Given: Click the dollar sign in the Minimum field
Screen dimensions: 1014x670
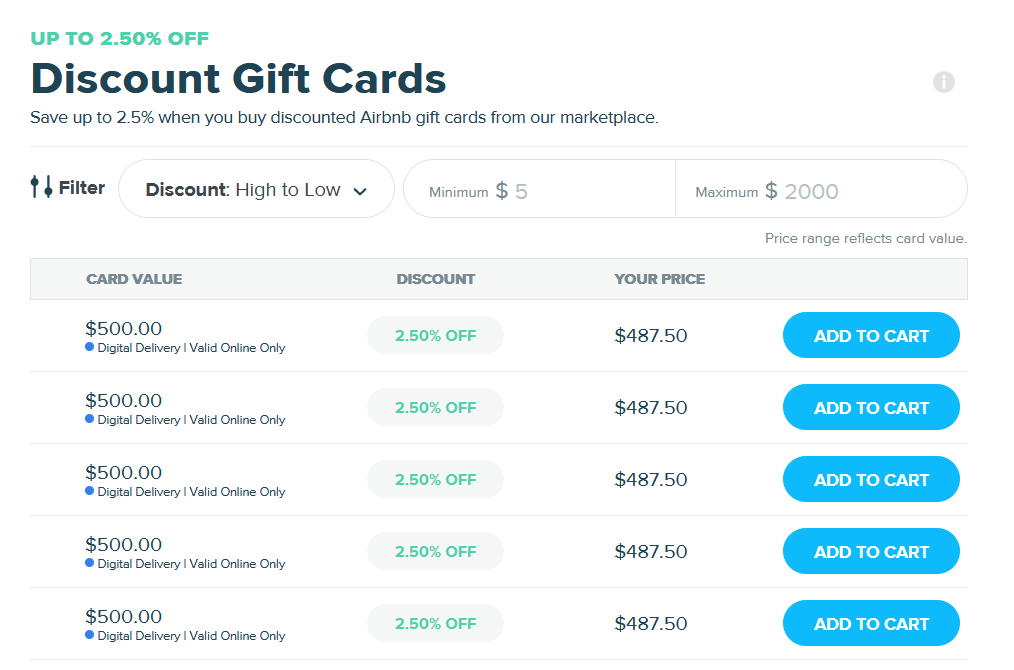Looking at the screenshot, I should (500, 188).
